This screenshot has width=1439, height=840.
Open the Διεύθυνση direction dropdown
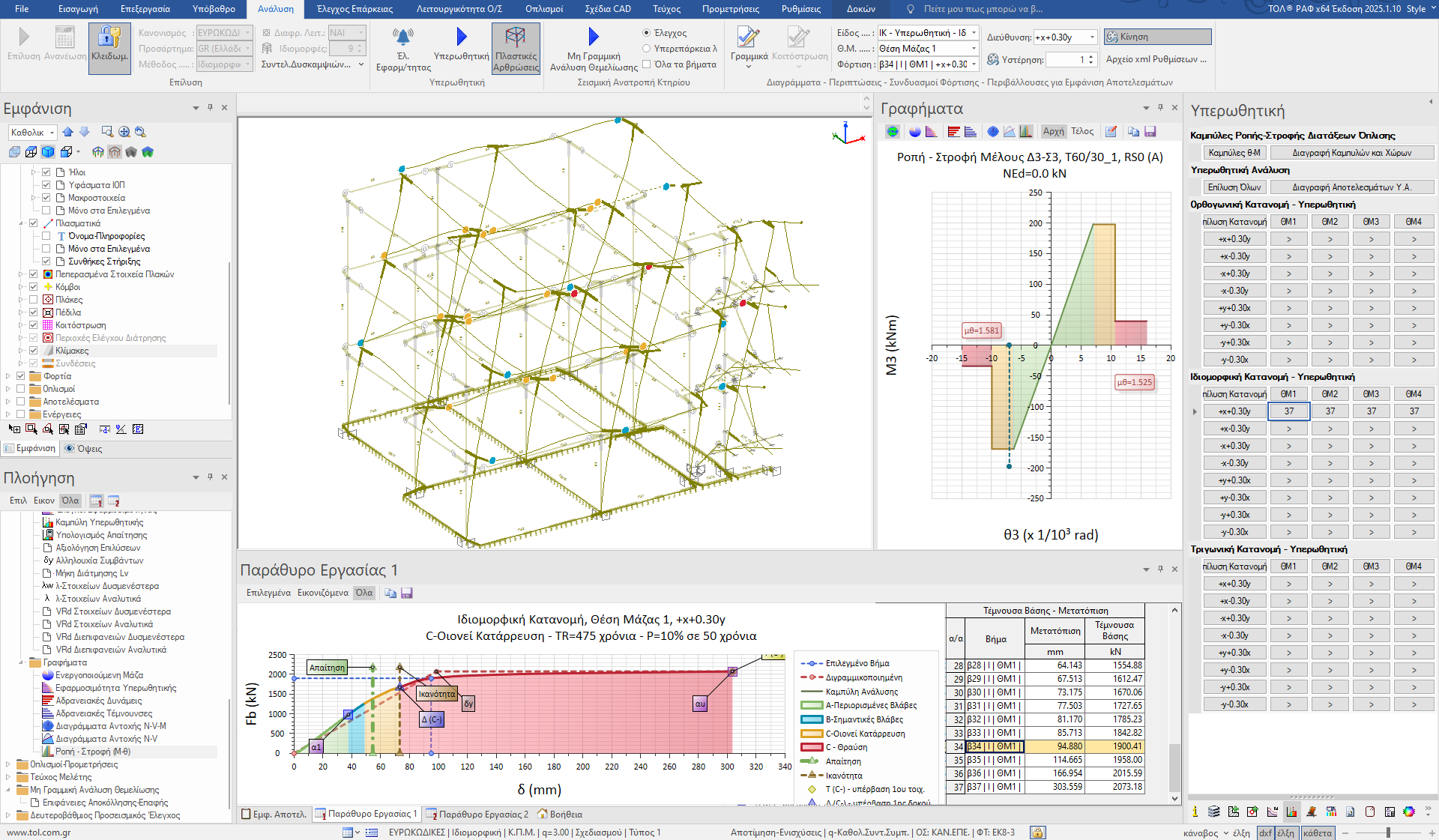(x=1092, y=37)
